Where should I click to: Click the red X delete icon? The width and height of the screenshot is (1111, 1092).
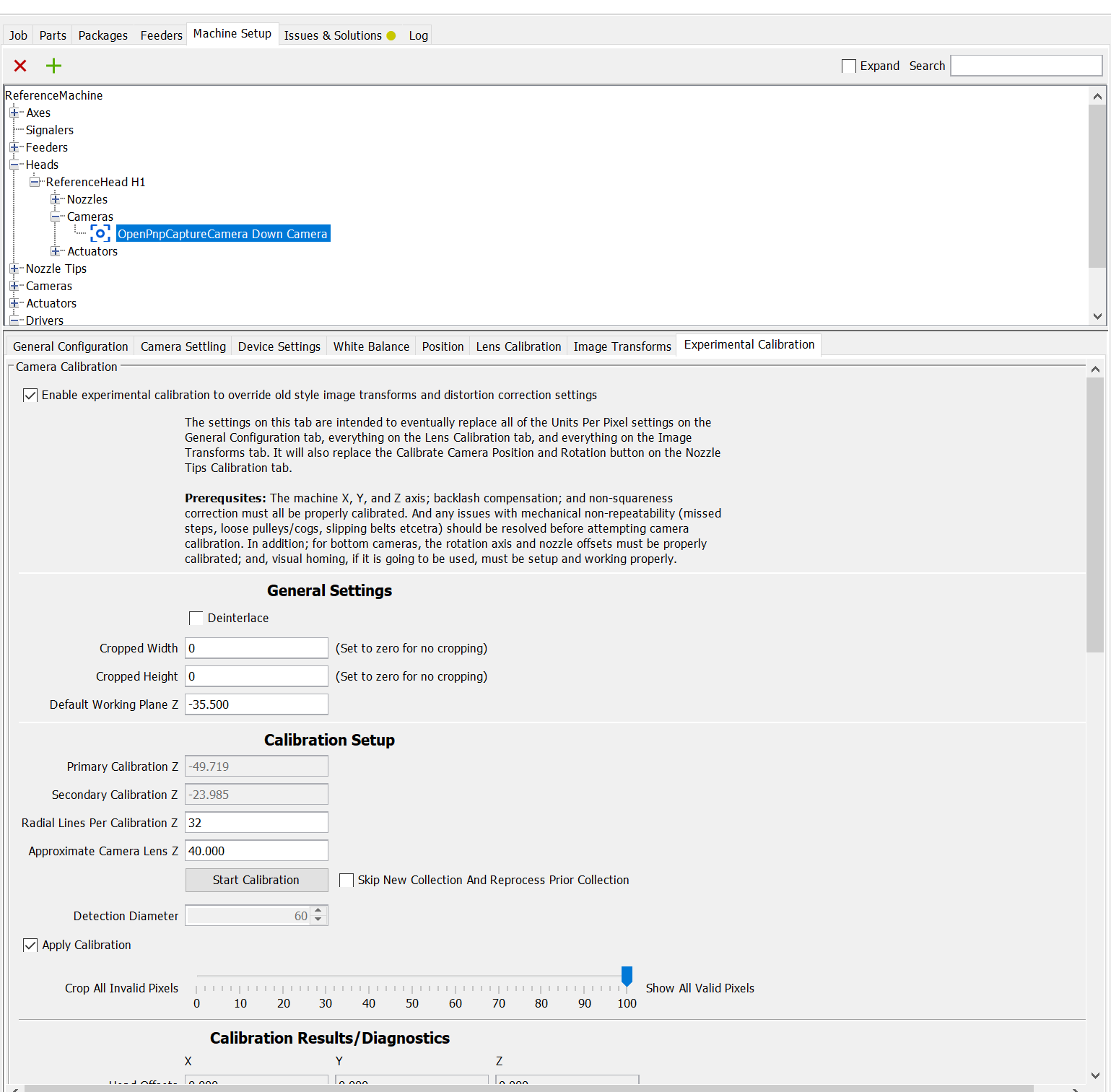(x=20, y=66)
